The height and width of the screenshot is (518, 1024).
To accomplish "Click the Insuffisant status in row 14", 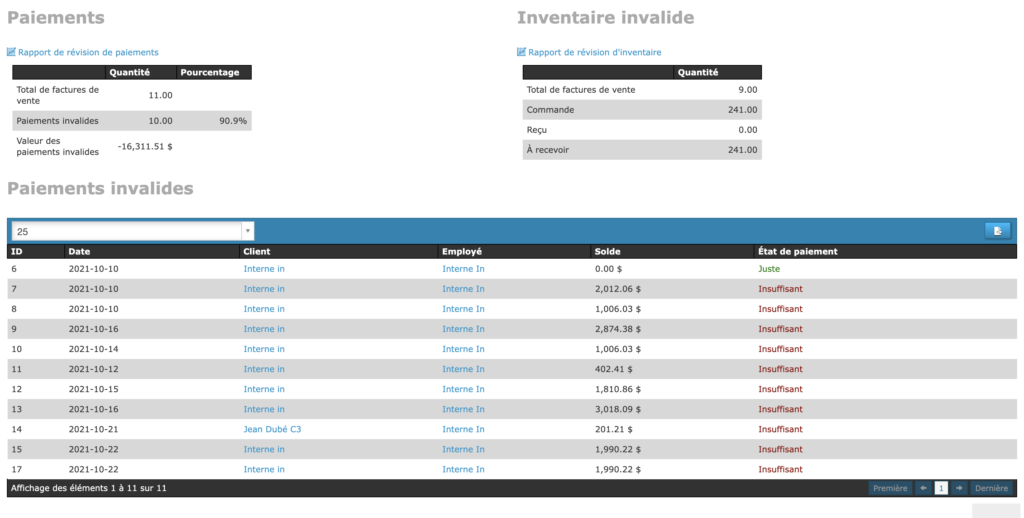I will coord(780,429).
